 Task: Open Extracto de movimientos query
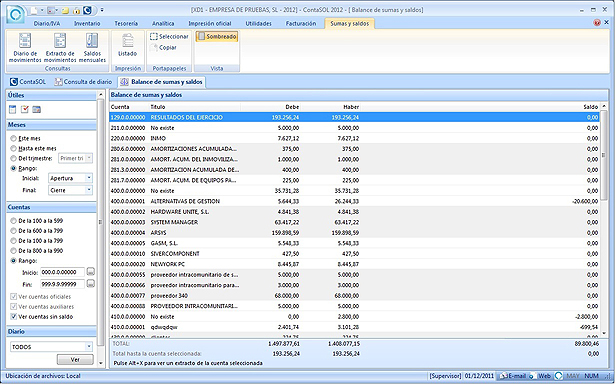pos(60,48)
